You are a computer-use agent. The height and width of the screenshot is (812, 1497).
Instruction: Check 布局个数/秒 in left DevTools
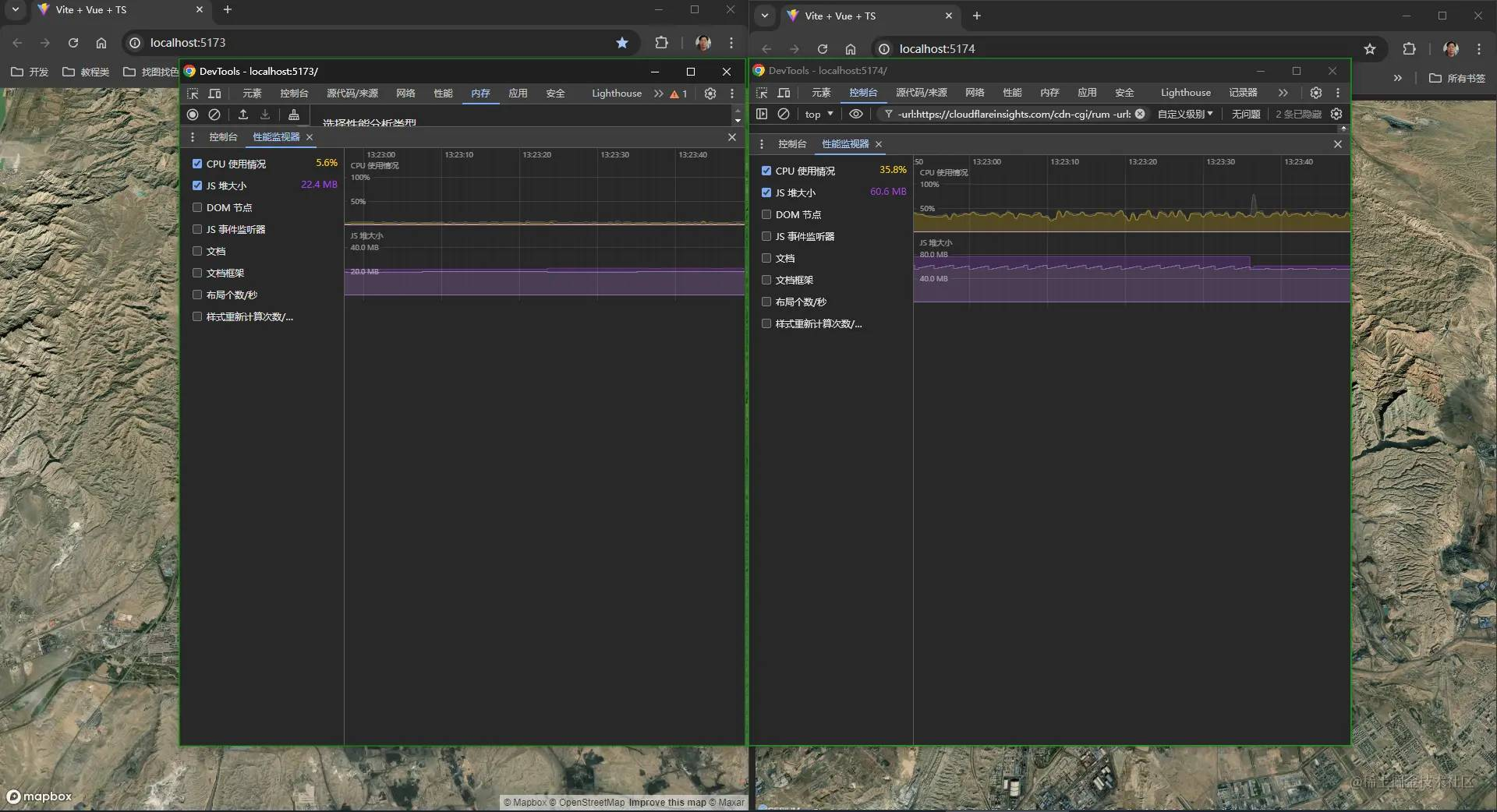pyautogui.click(x=197, y=295)
